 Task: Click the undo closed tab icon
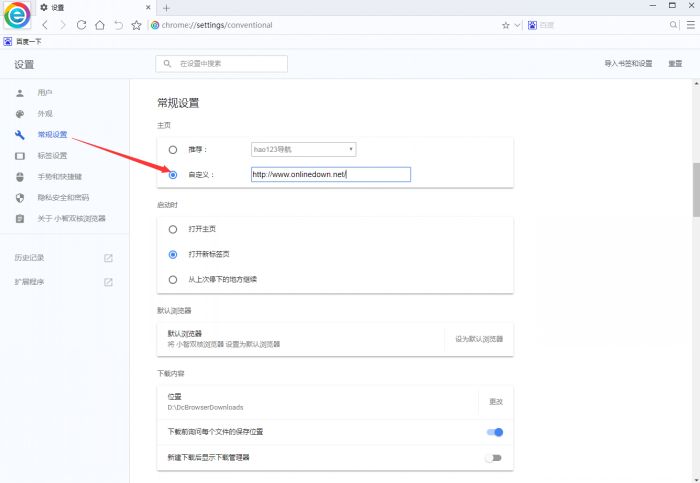[118, 25]
